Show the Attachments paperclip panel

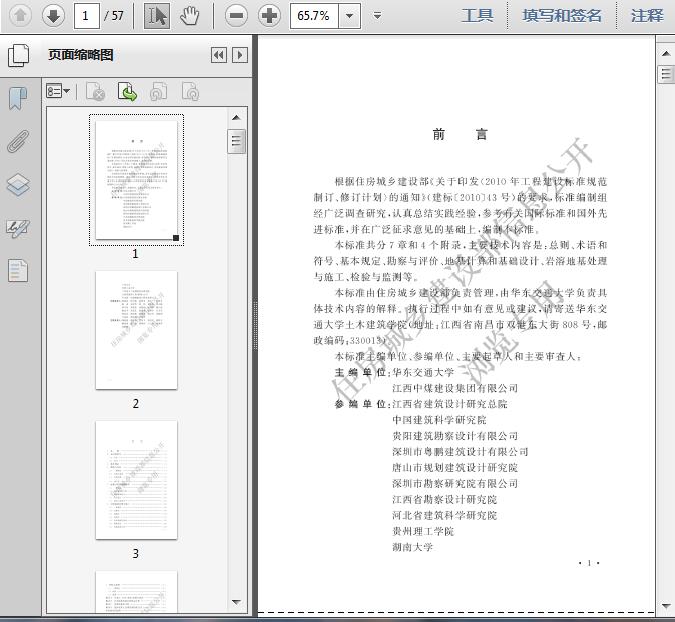point(18,141)
